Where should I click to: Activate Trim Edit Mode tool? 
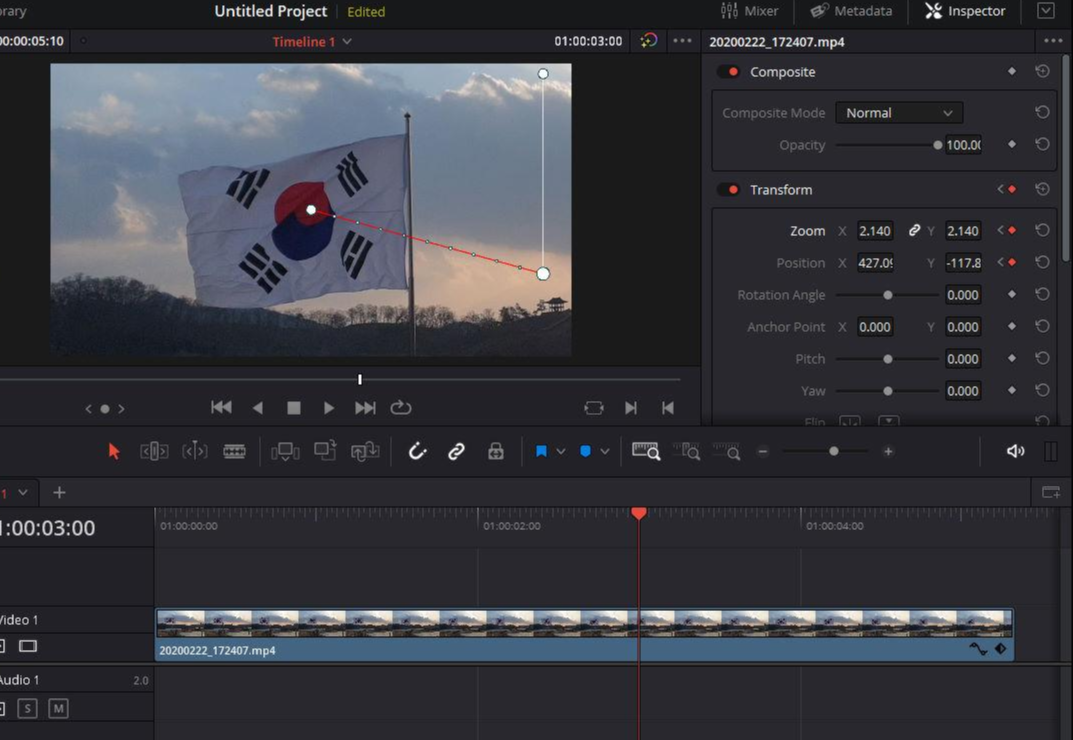point(154,451)
